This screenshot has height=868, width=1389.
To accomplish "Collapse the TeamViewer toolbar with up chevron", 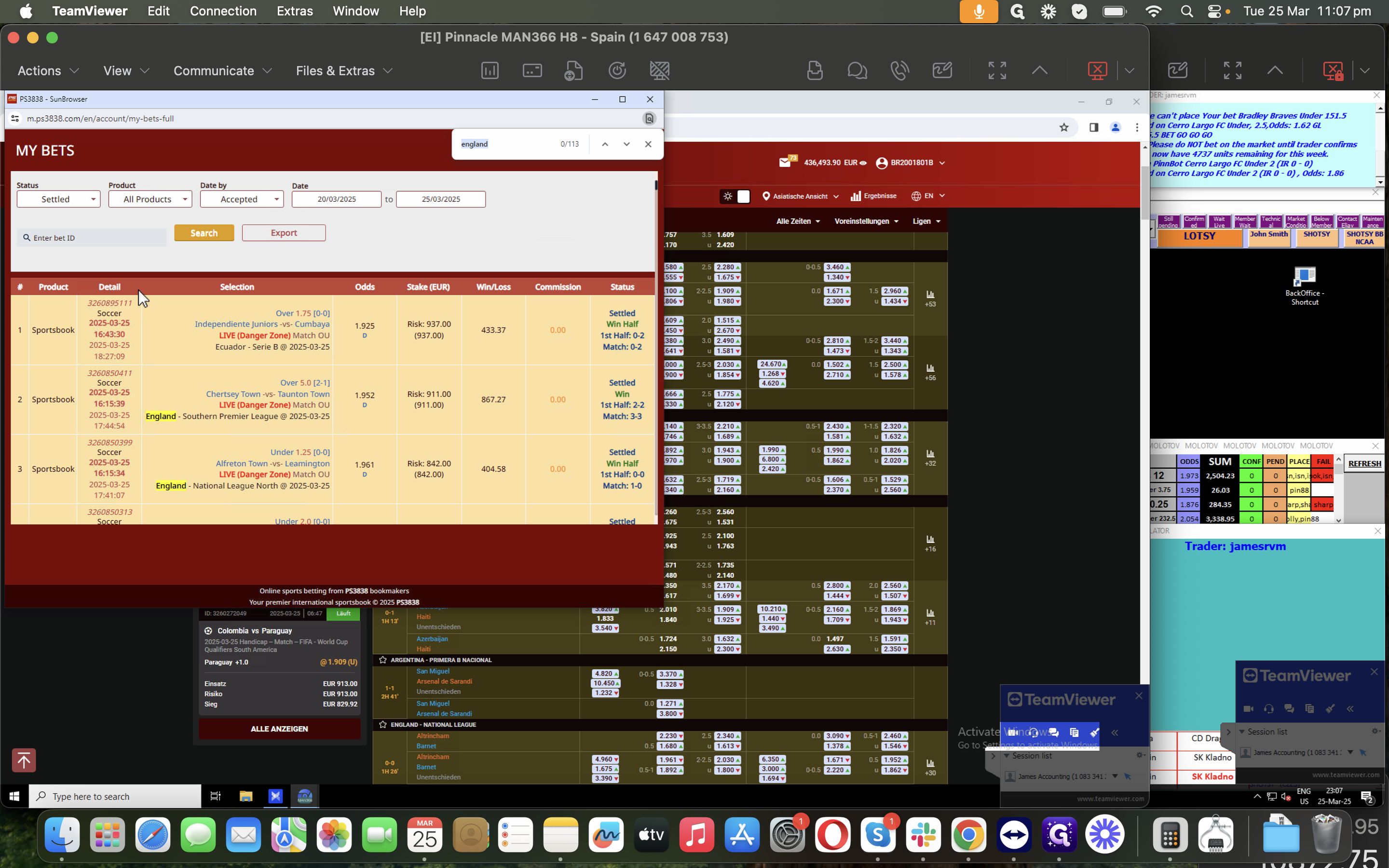I will pyautogui.click(x=1039, y=70).
